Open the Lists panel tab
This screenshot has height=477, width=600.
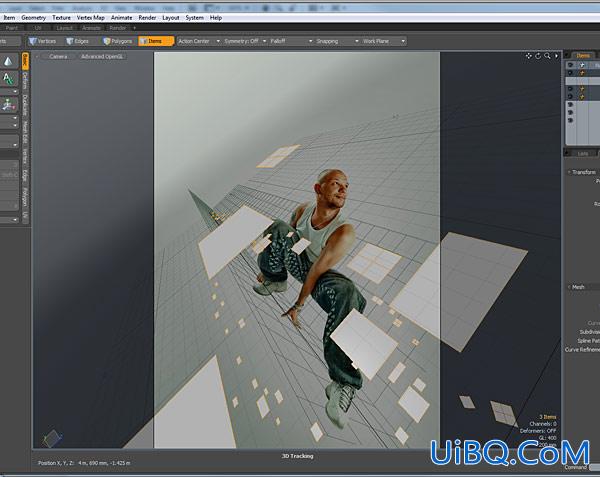click(x=583, y=153)
